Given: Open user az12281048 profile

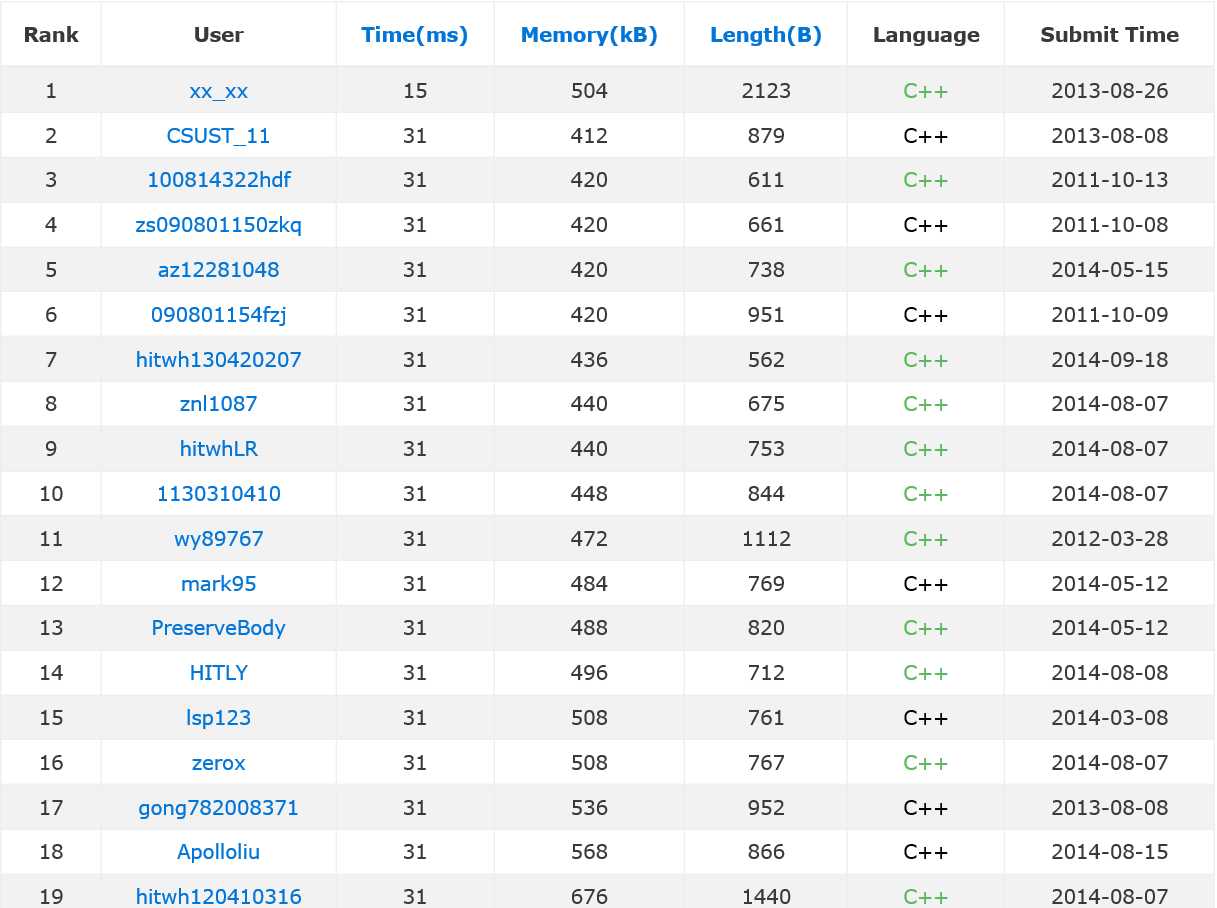Looking at the screenshot, I should [x=219, y=270].
